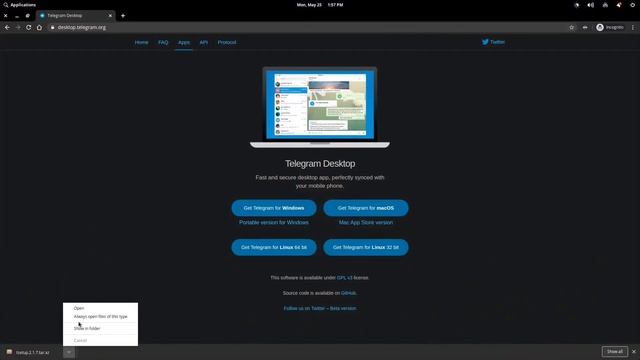
Task: Go back using browser back arrow
Action: click(7, 27)
